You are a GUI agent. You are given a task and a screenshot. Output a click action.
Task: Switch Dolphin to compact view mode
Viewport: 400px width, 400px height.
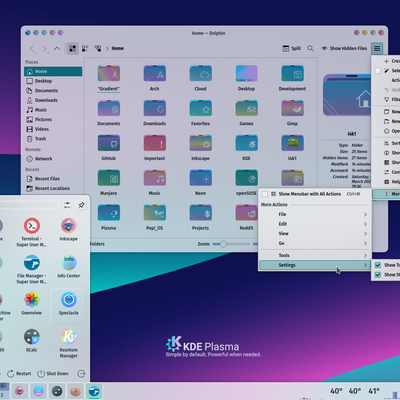click(x=85, y=49)
